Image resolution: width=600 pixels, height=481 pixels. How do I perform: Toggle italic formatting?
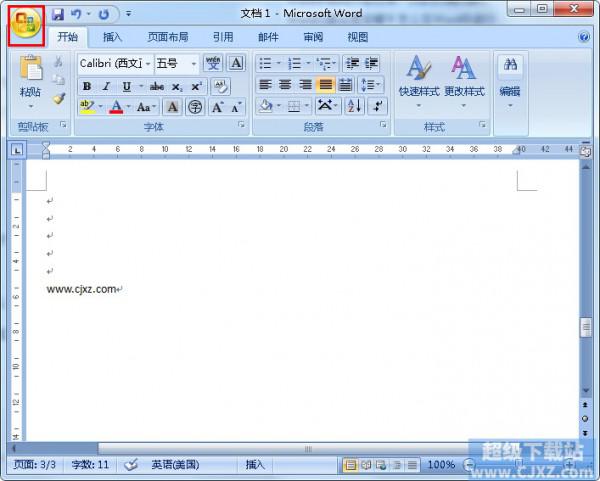pyautogui.click(x=106, y=86)
